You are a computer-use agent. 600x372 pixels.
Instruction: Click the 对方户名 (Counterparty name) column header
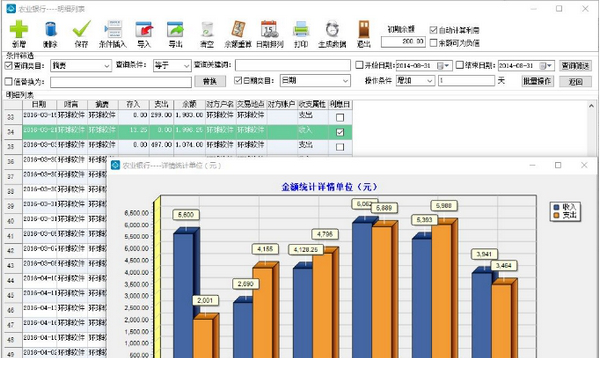point(220,104)
